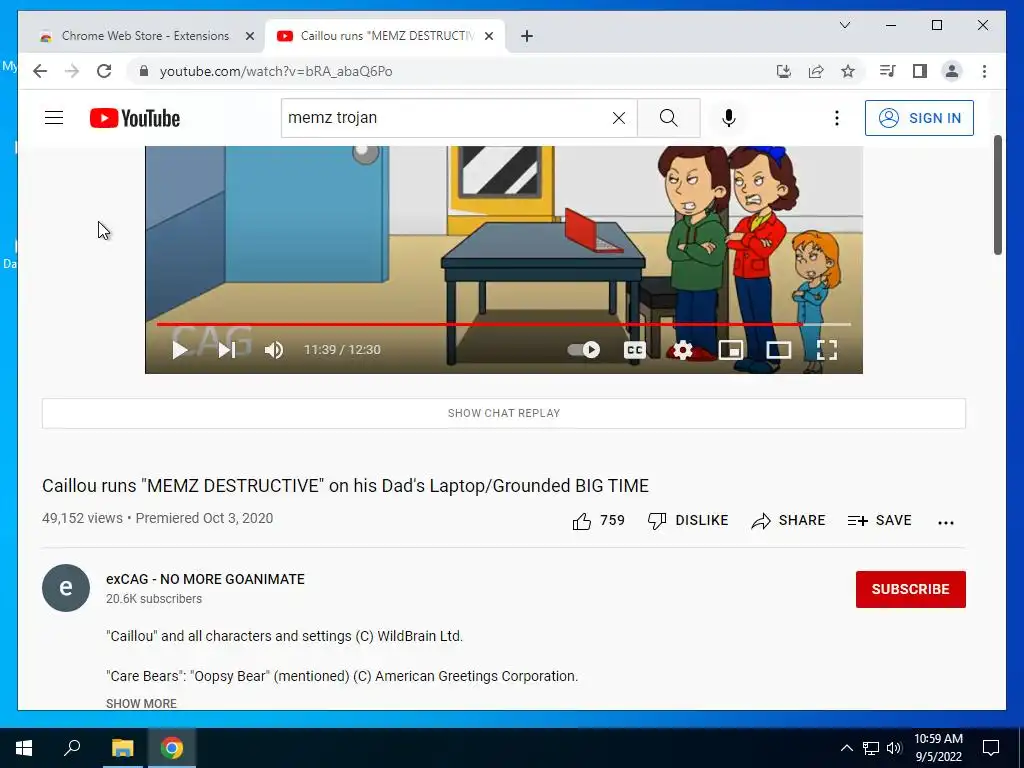The image size is (1024, 768).
Task: Open File Explorer from taskbar
Action: [122, 748]
